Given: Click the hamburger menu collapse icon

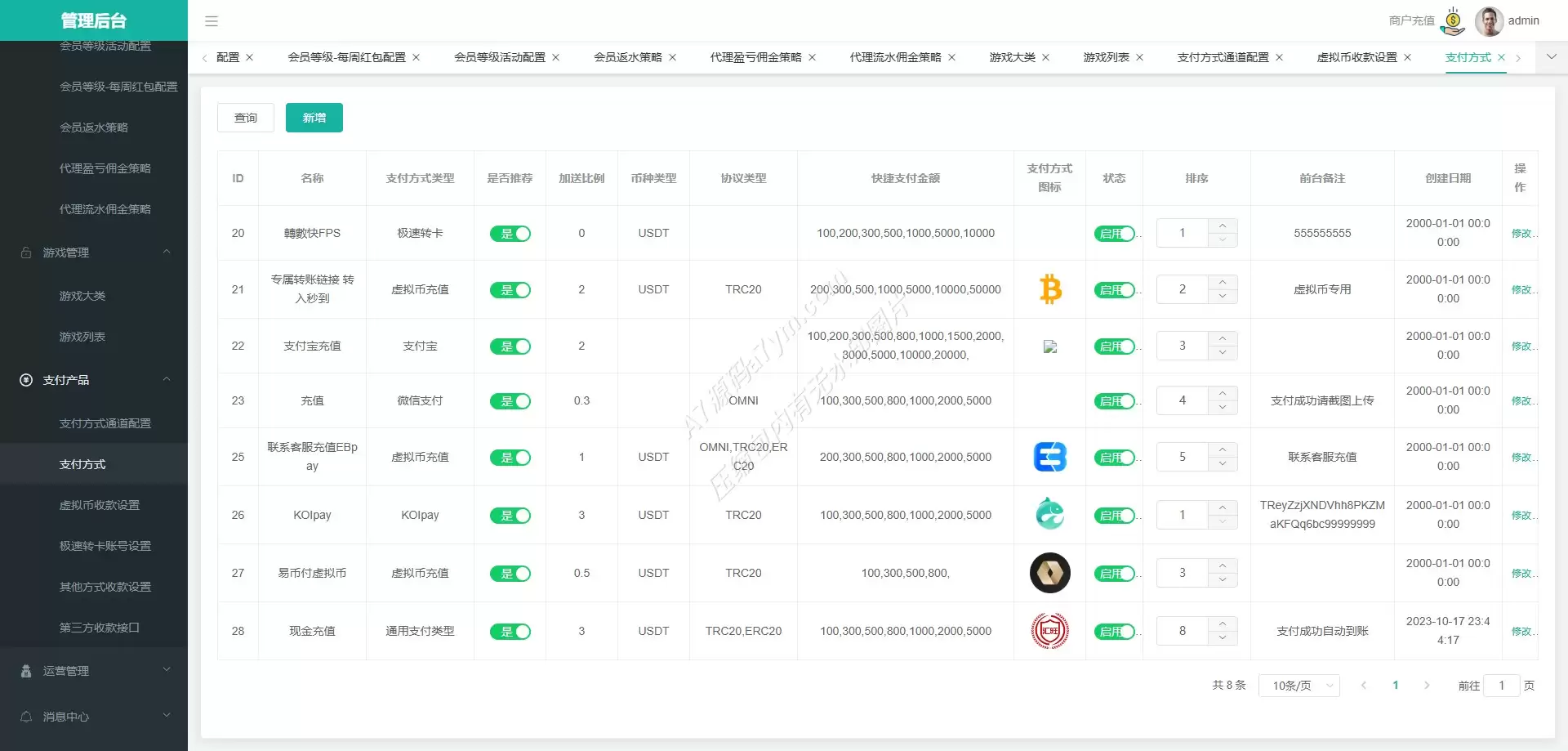Looking at the screenshot, I should click(212, 21).
